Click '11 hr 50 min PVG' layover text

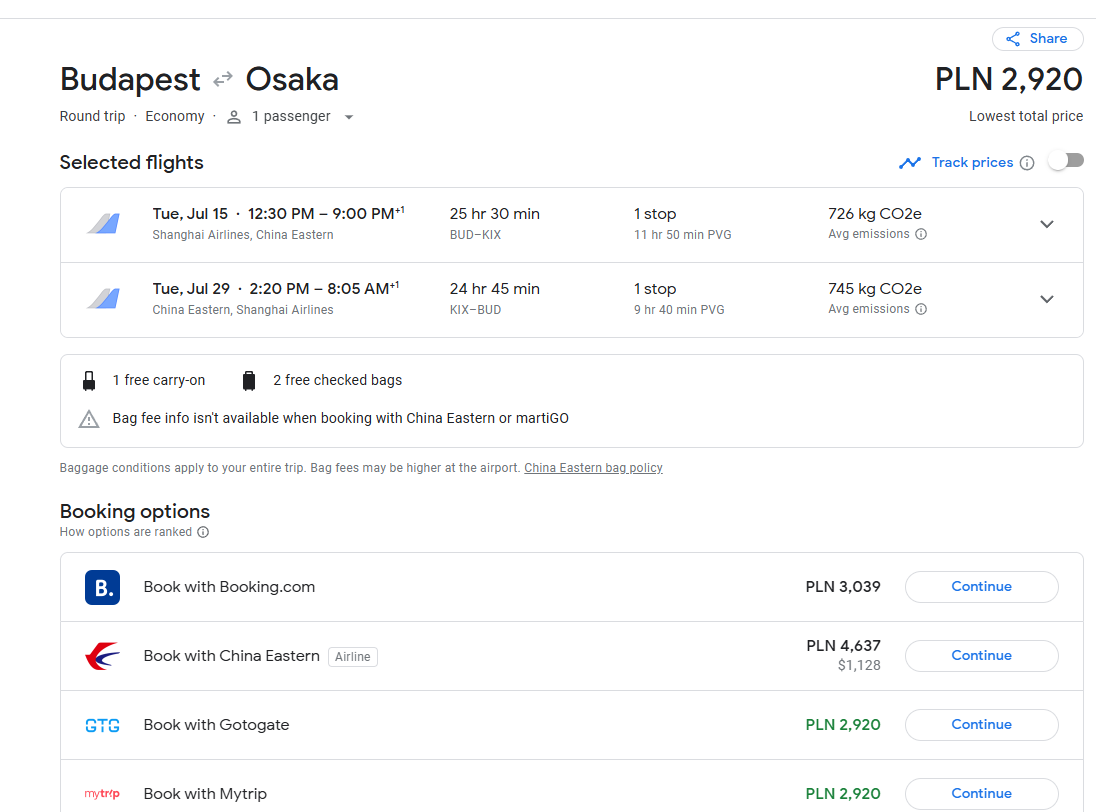click(683, 235)
